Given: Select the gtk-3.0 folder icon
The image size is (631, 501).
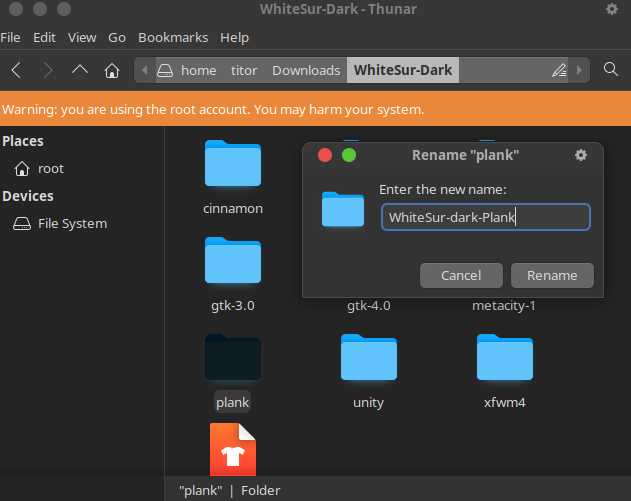Looking at the screenshot, I should coord(233,261).
